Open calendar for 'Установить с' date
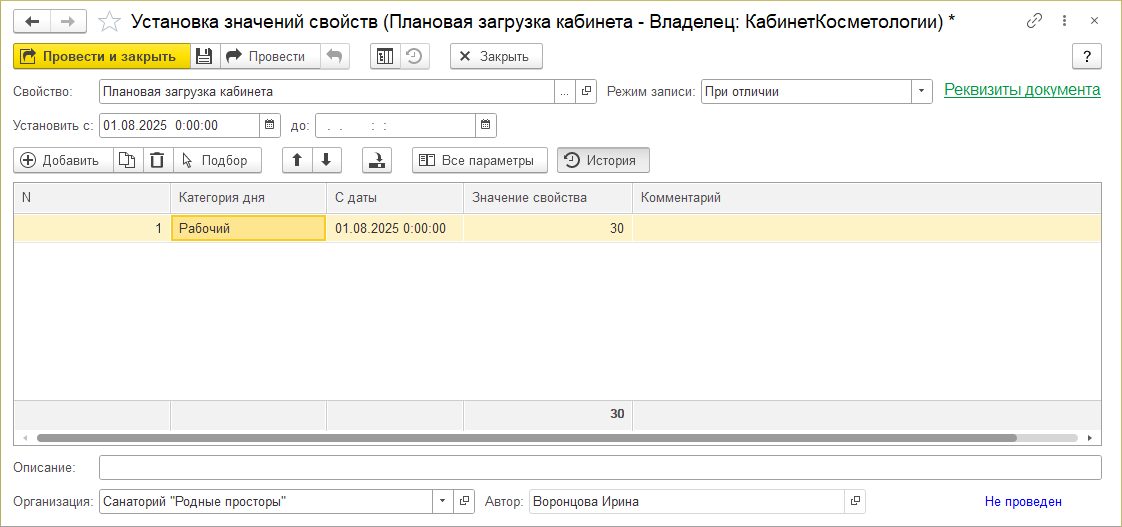Screen dimensions: 1122x527 [269, 125]
